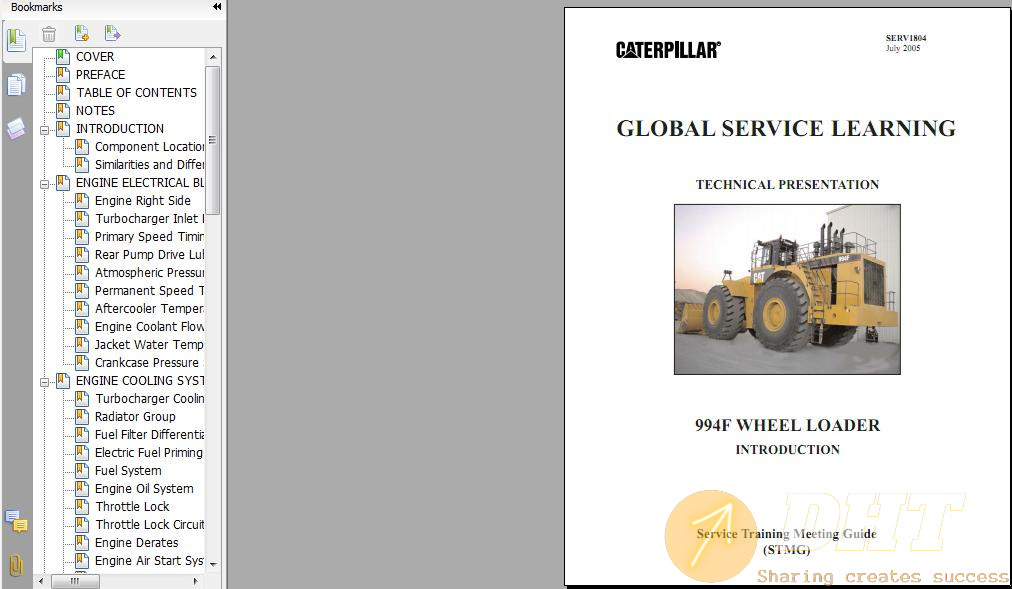This screenshot has width=1012, height=589.
Task: Open the Similarities and Differences bookmark
Action: (x=149, y=165)
